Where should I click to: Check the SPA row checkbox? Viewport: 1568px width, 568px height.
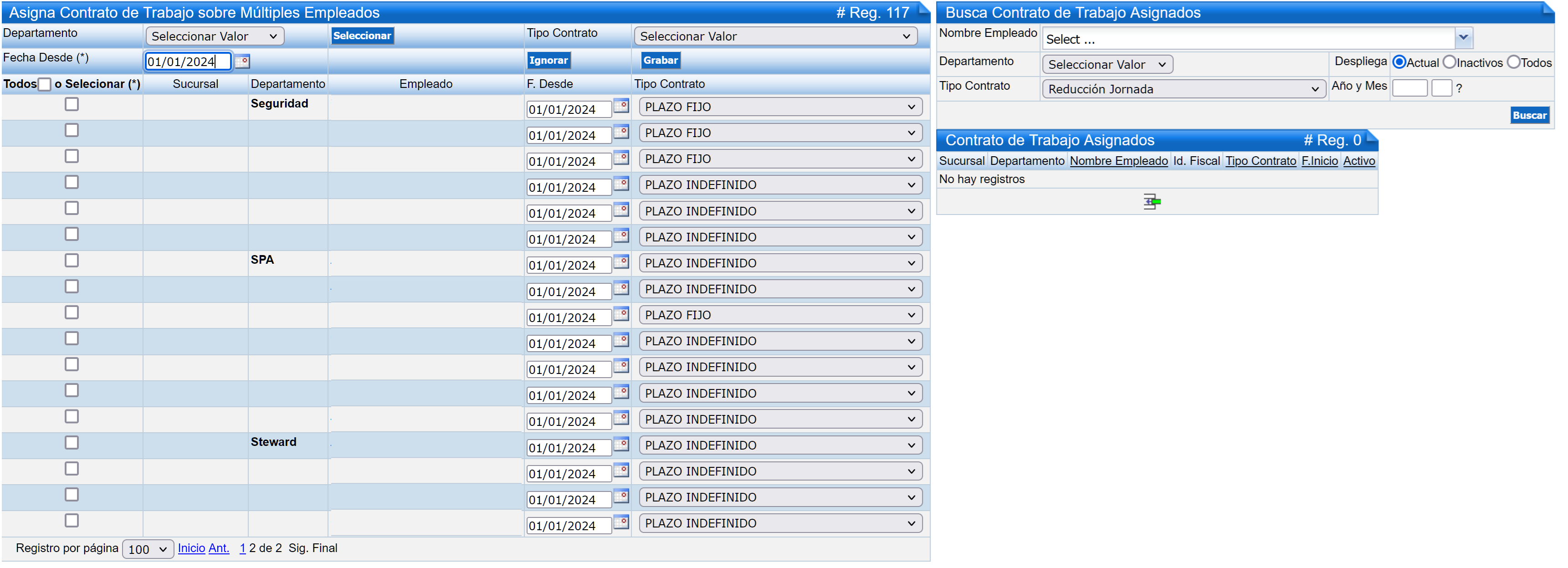coord(72,260)
